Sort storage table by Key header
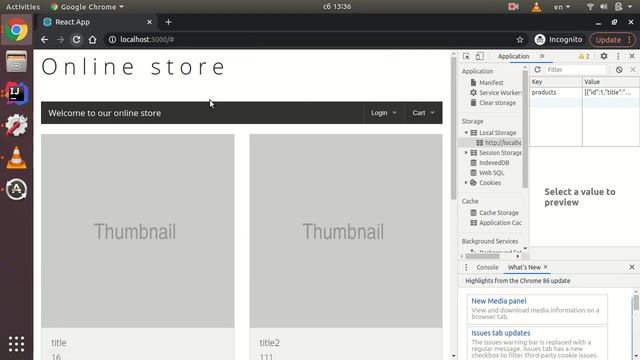The width and height of the screenshot is (640, 360). [x=556, y=82]
